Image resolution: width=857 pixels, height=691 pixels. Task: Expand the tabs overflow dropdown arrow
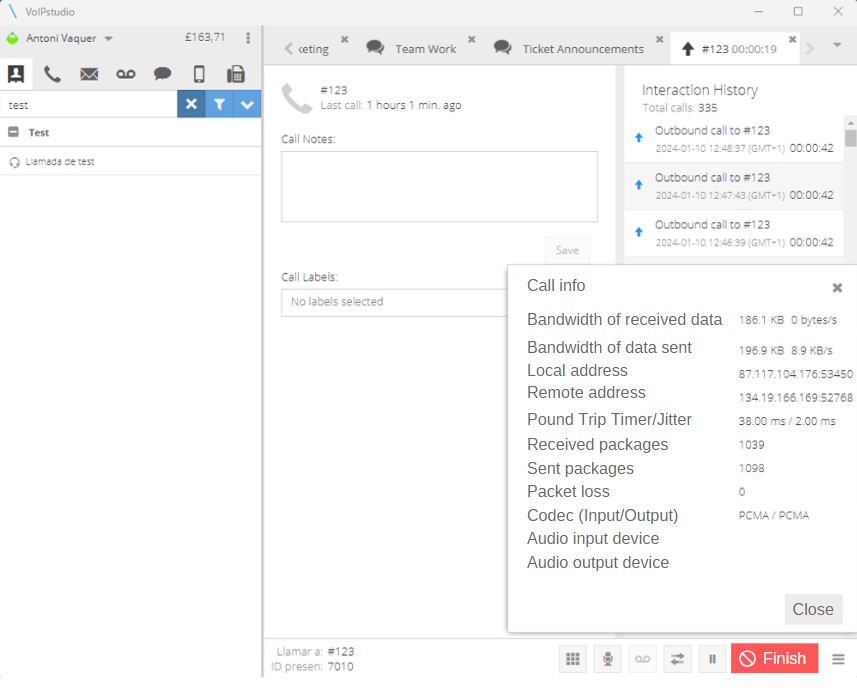coord(837,45)
